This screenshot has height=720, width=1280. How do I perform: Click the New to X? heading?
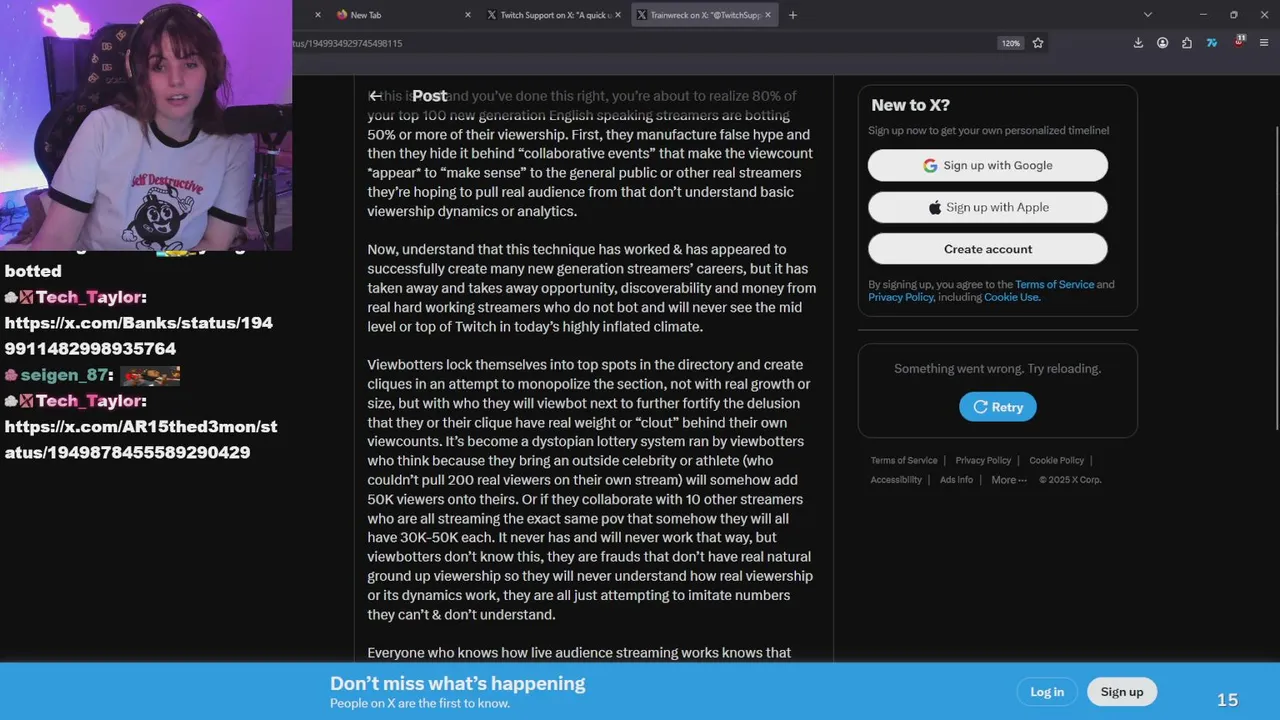pos(910,105)
